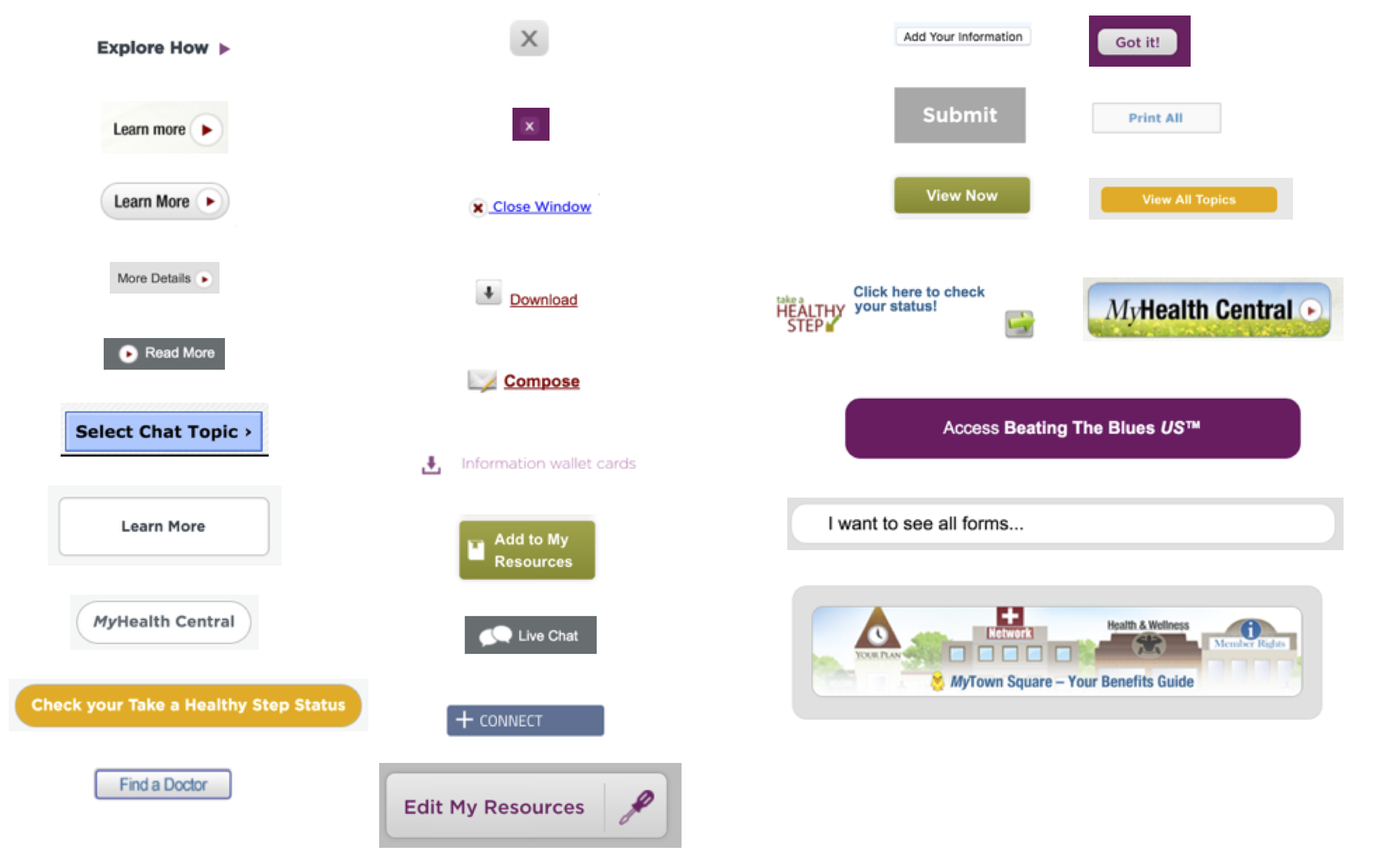Click the I want to see all forms field

click(x=1062, y=523)
